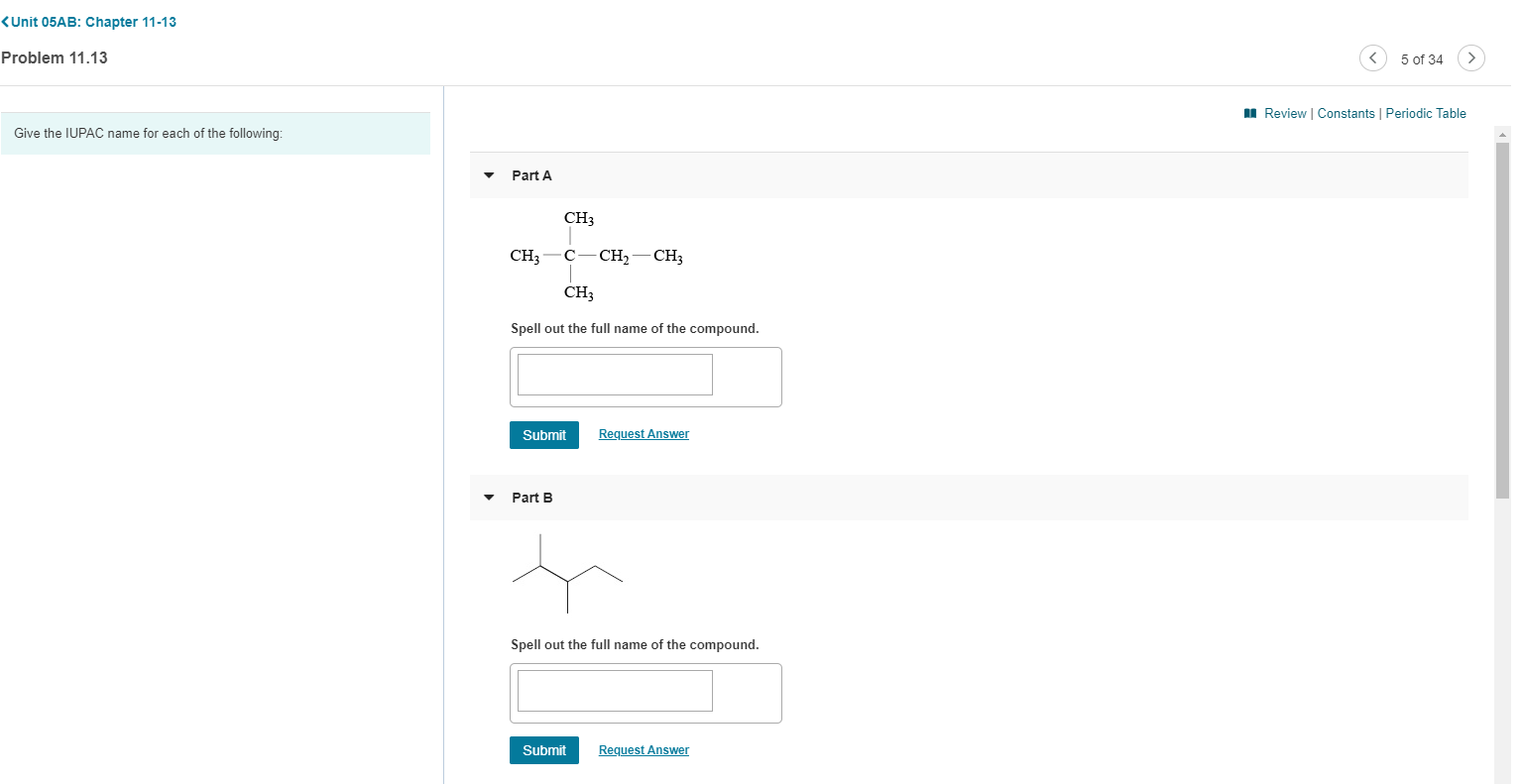The height and width of the screenshot is (784, 1523).
Task: Open the Periodic Table link
Action: click(1426, 113)
